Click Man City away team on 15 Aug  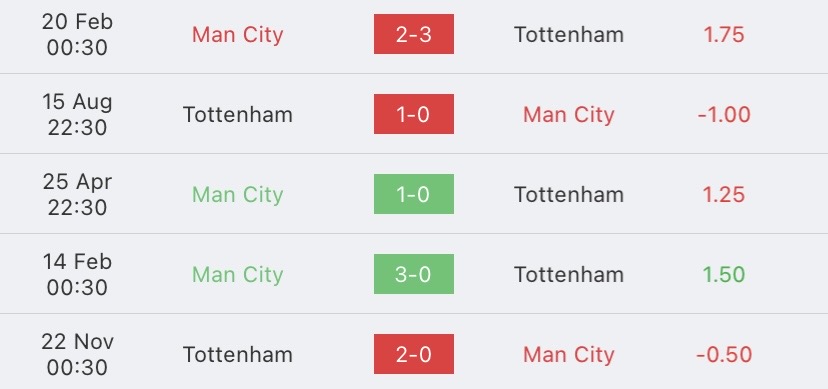click(x=569, y=115)
